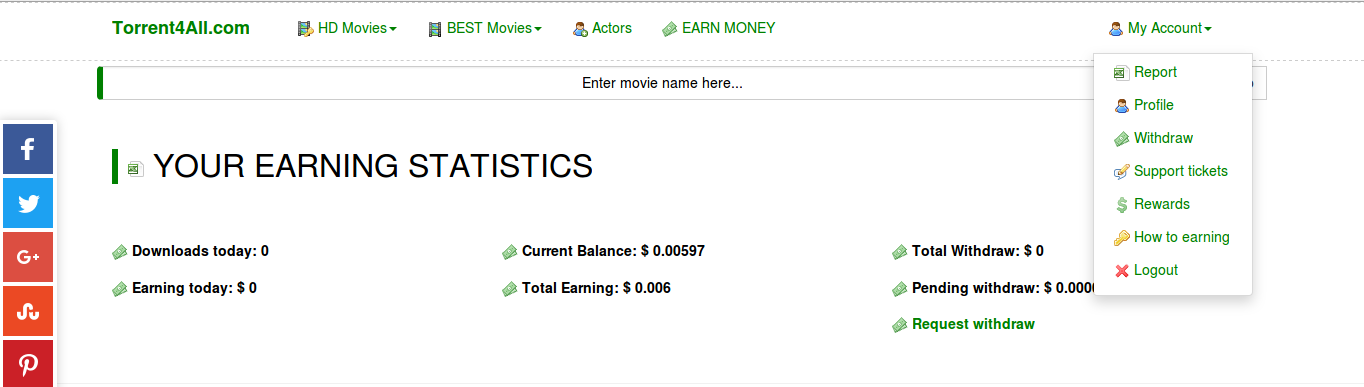Viewport: 1364px width, 387px height.
Task: Share page via Facebook icon
Action: click(28, 149)
